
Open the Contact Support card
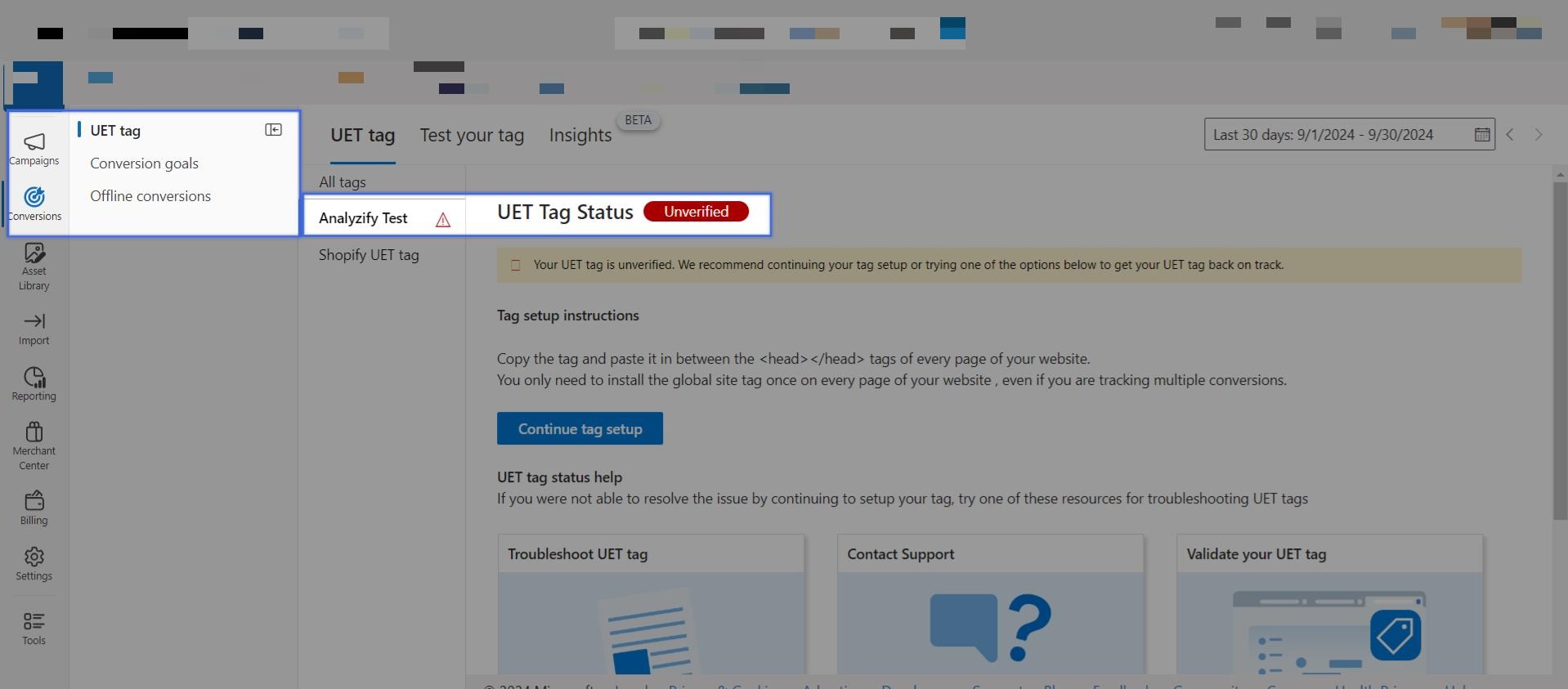click(x=990, y=605)
